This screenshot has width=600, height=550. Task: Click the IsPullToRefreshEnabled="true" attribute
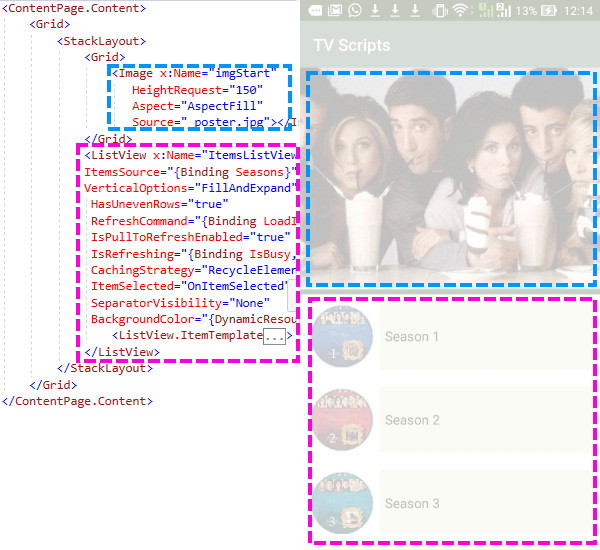[191, 237]
